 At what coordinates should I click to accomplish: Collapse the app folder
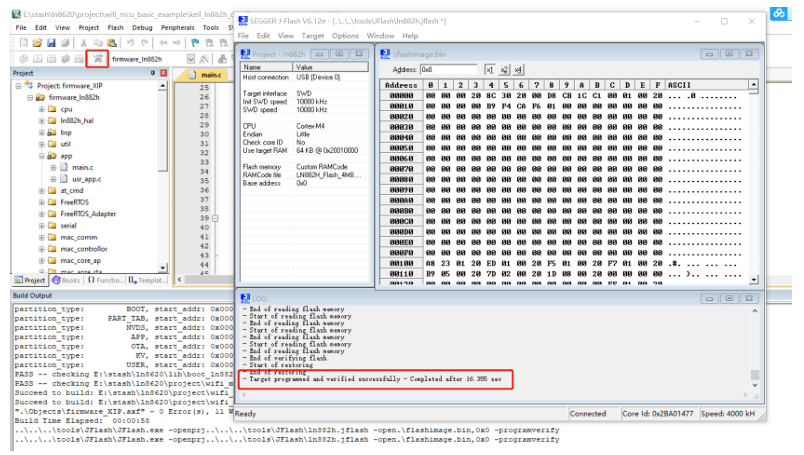pos(42,156)
